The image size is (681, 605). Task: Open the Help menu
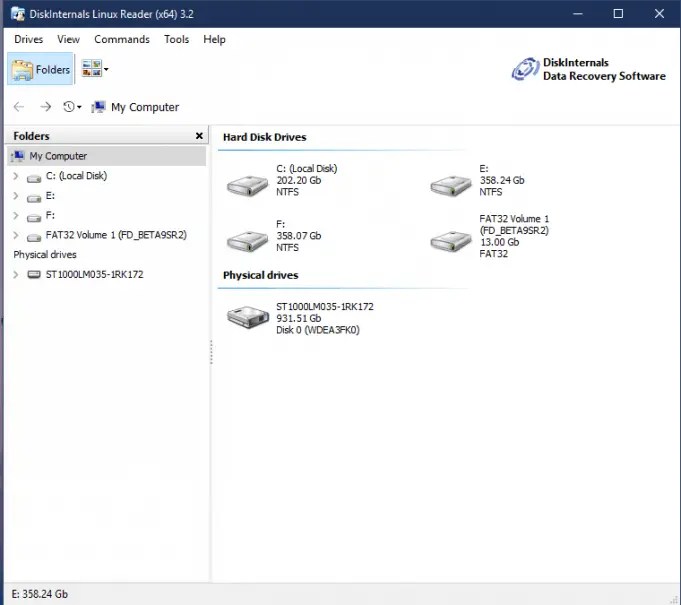214,39
